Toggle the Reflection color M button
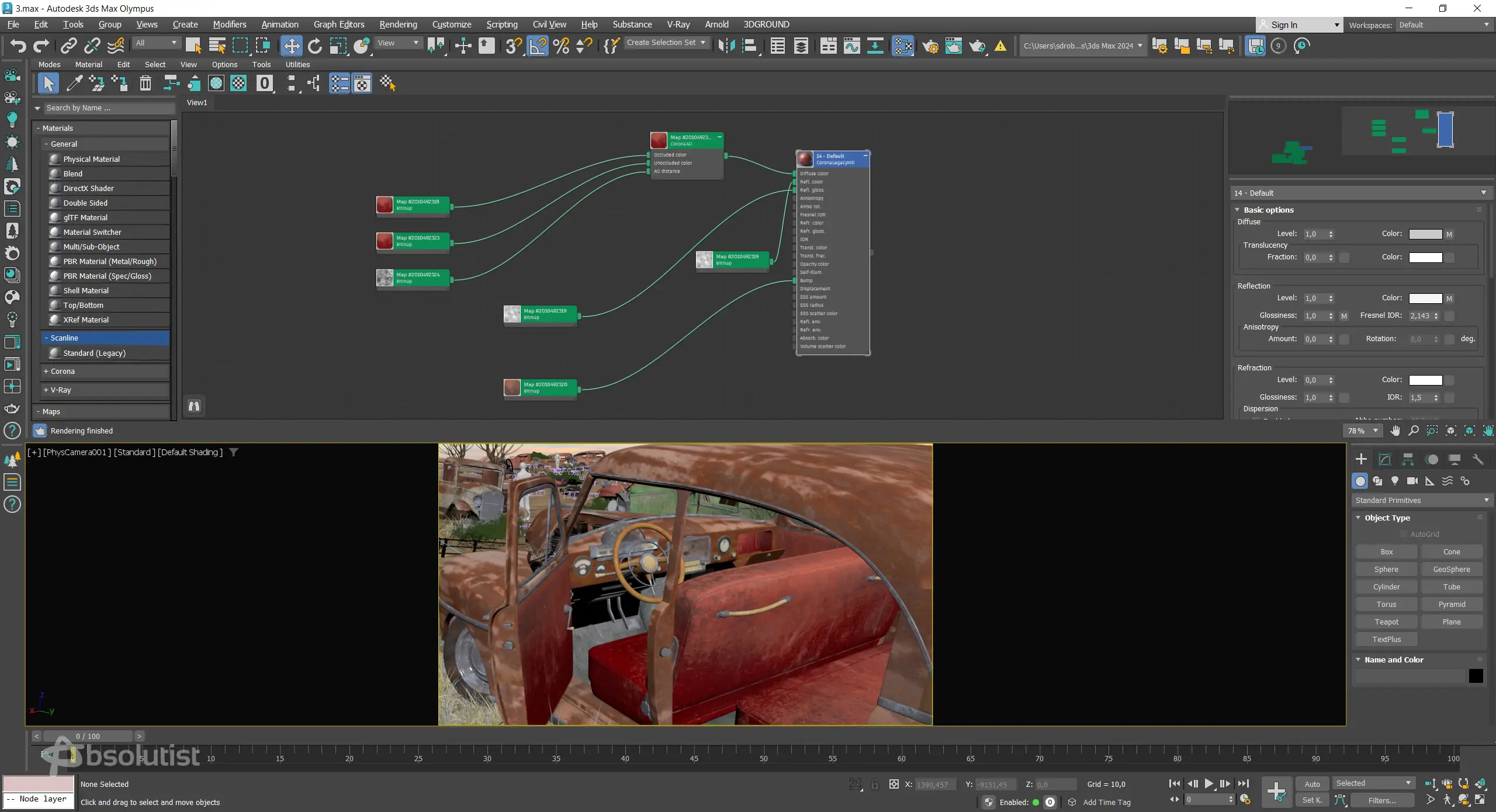Screen dimensions: 1496x812 click(x=1449, y=299)
